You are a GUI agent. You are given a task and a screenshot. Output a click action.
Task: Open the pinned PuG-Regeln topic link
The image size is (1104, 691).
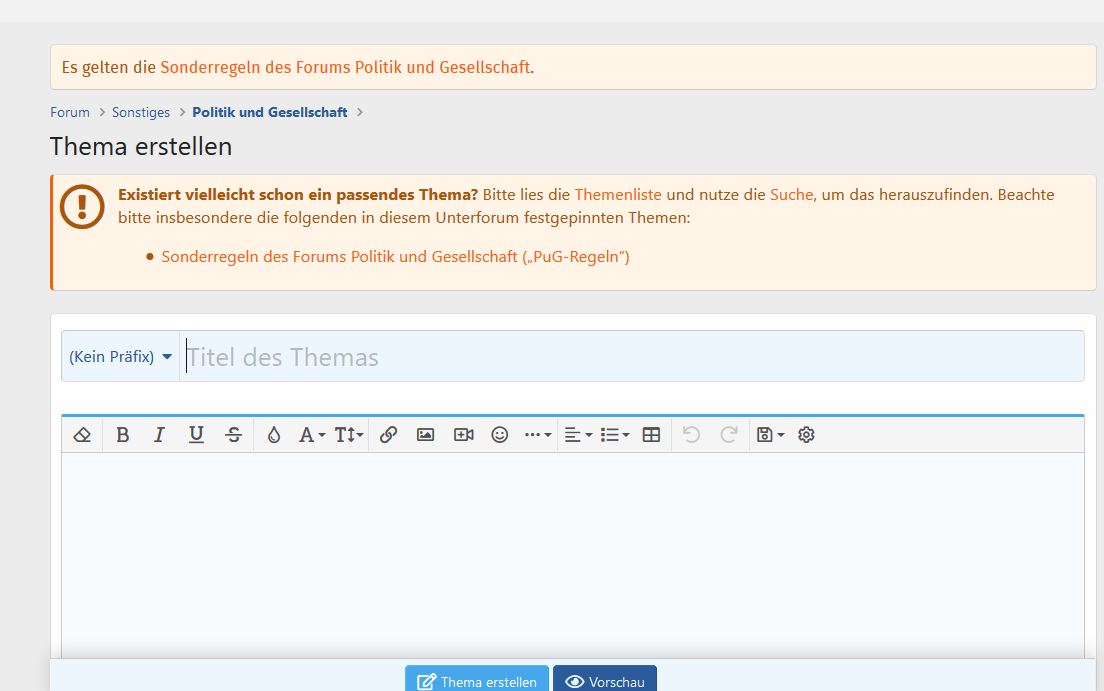pos(395,256)
